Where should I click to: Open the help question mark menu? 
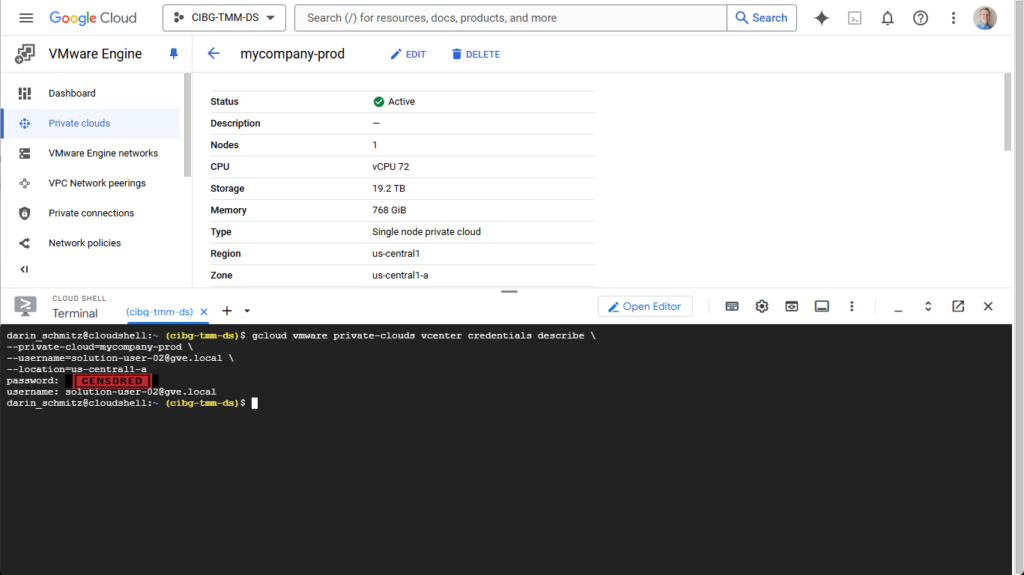click(920, 18)
